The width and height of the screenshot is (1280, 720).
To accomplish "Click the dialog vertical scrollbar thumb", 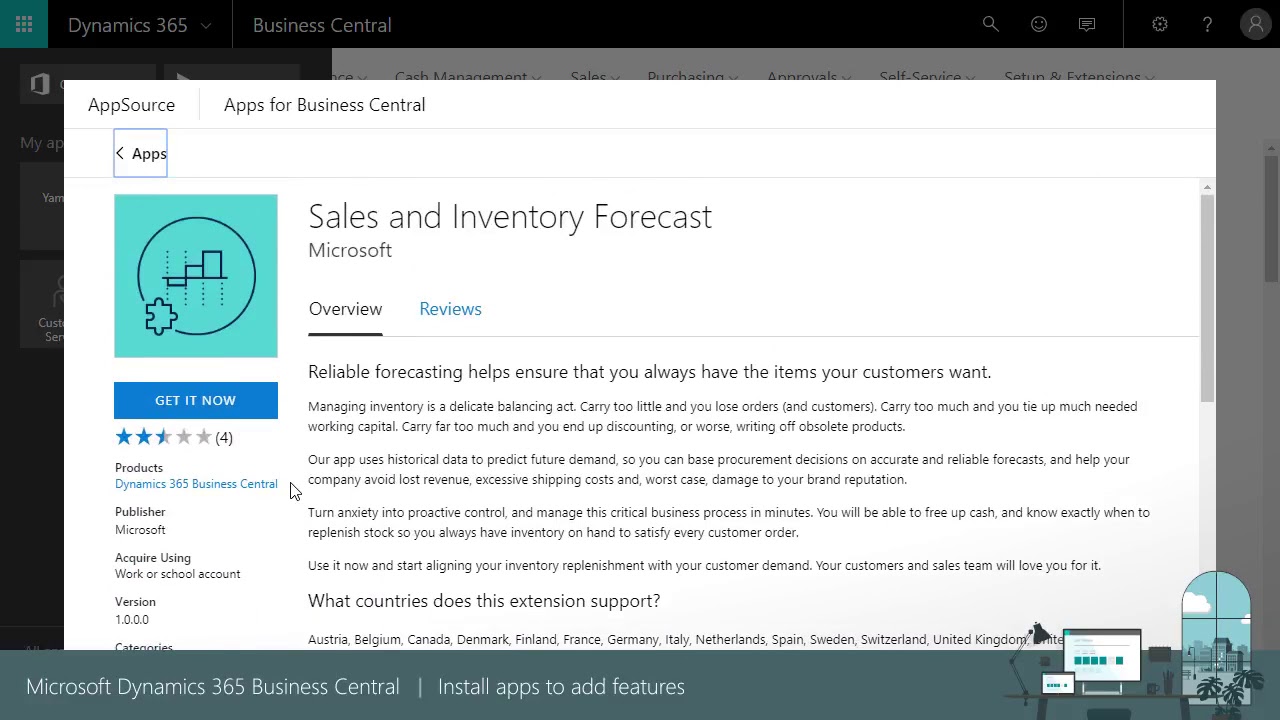I will click(x=1207, y=298).
